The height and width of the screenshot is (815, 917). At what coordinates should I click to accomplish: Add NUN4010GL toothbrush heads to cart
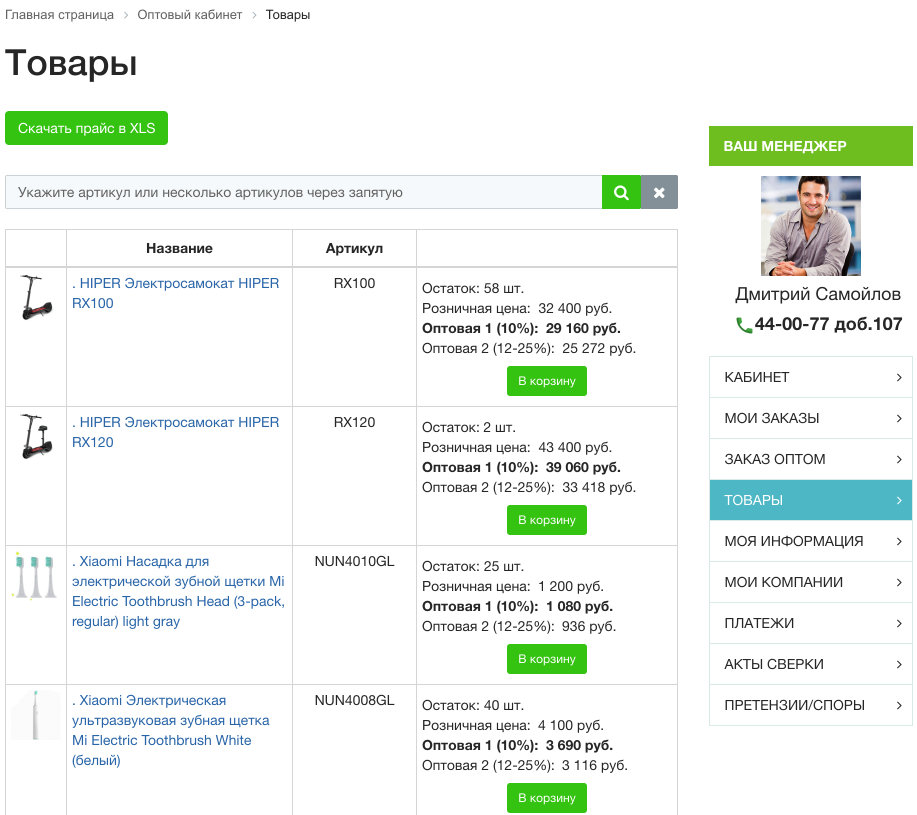click(x=547, y=659)
